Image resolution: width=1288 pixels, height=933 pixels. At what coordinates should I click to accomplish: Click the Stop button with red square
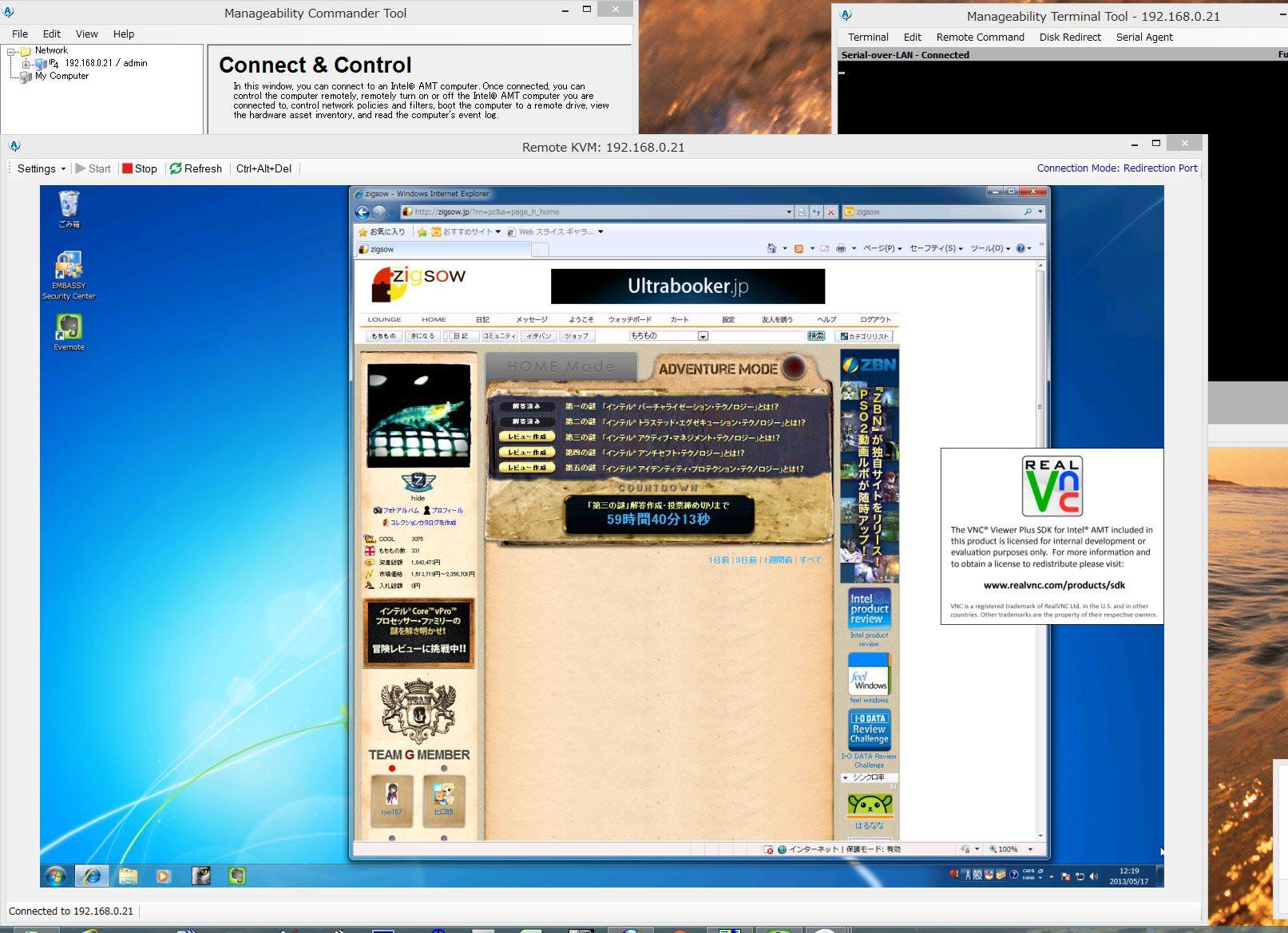coord(140,168)
